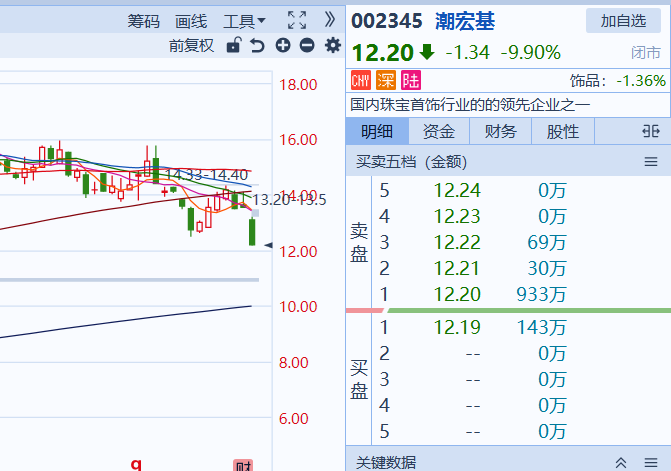Click the undo arrow icon
The height and width of the screenshot is (471, 671).
coord(257,45)
